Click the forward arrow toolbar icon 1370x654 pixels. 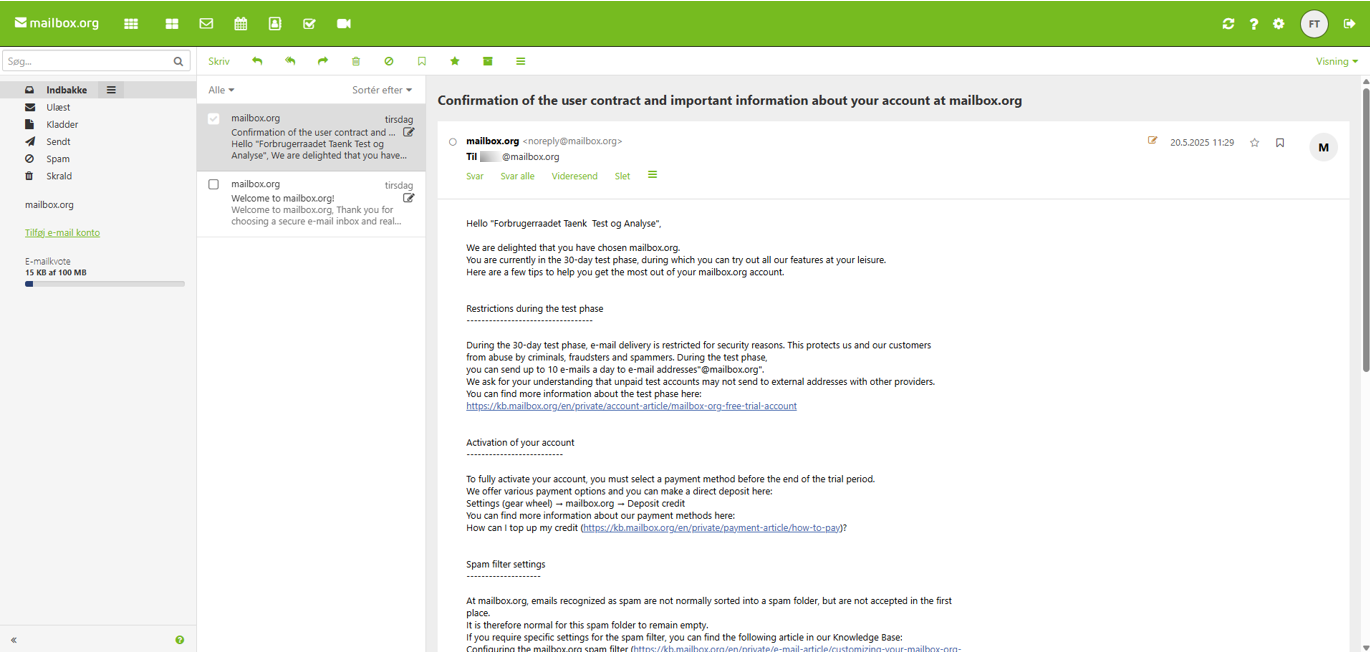tap(323, 61)
